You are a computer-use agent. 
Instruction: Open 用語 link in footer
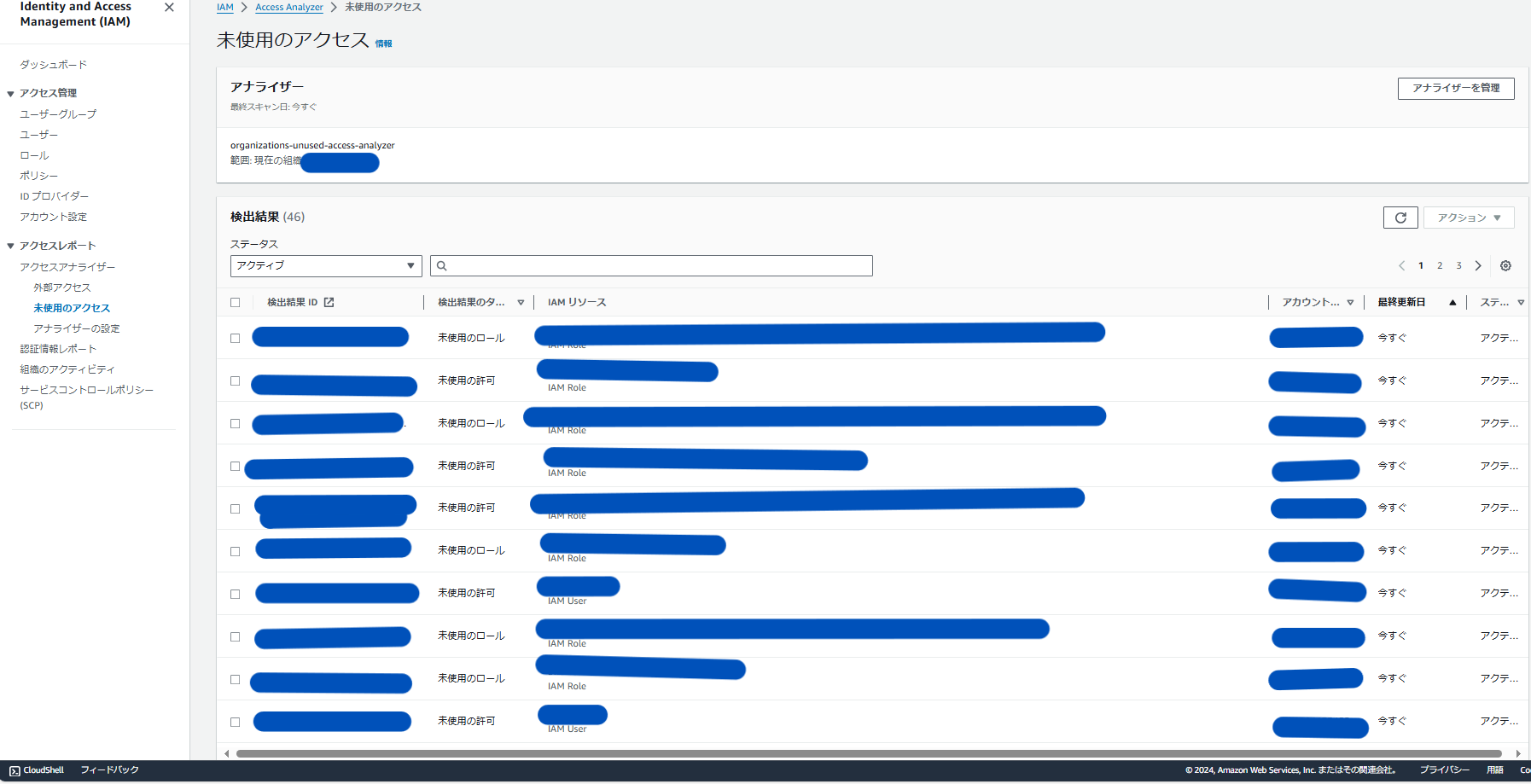click(x=1495, y=769)
